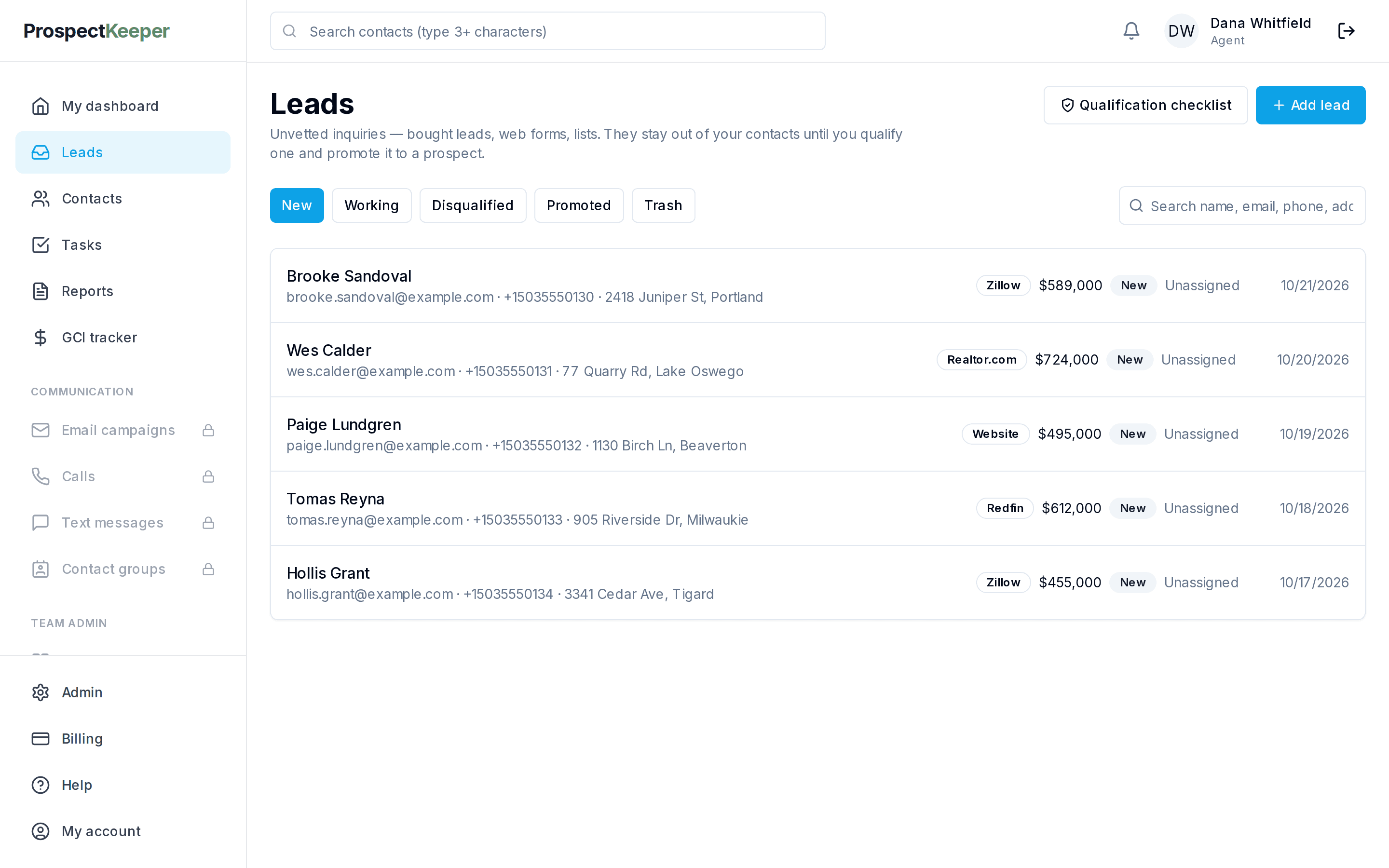Focus the global Search contacts field
Screen dimensions: 1389x868
547,31
